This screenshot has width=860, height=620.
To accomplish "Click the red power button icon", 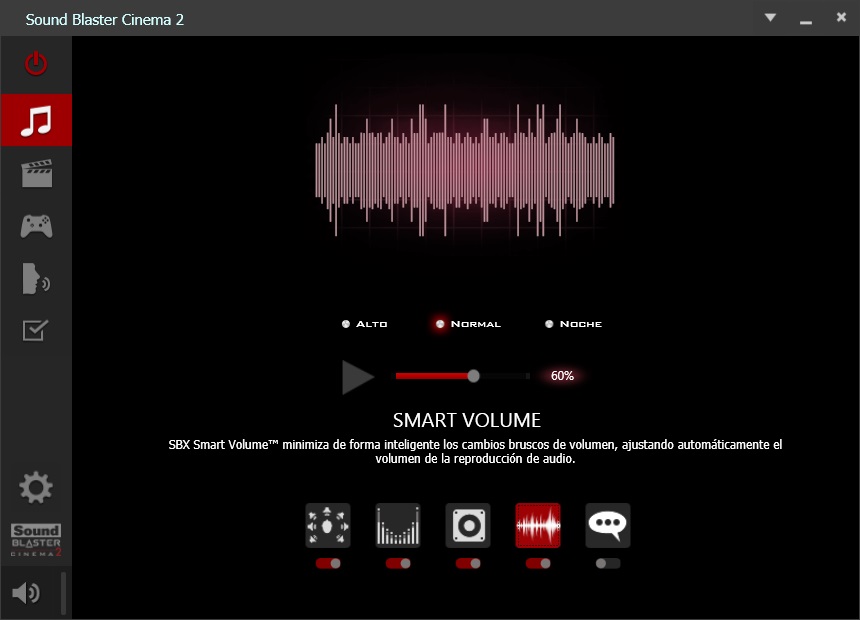I will click(x=36, y=63).
